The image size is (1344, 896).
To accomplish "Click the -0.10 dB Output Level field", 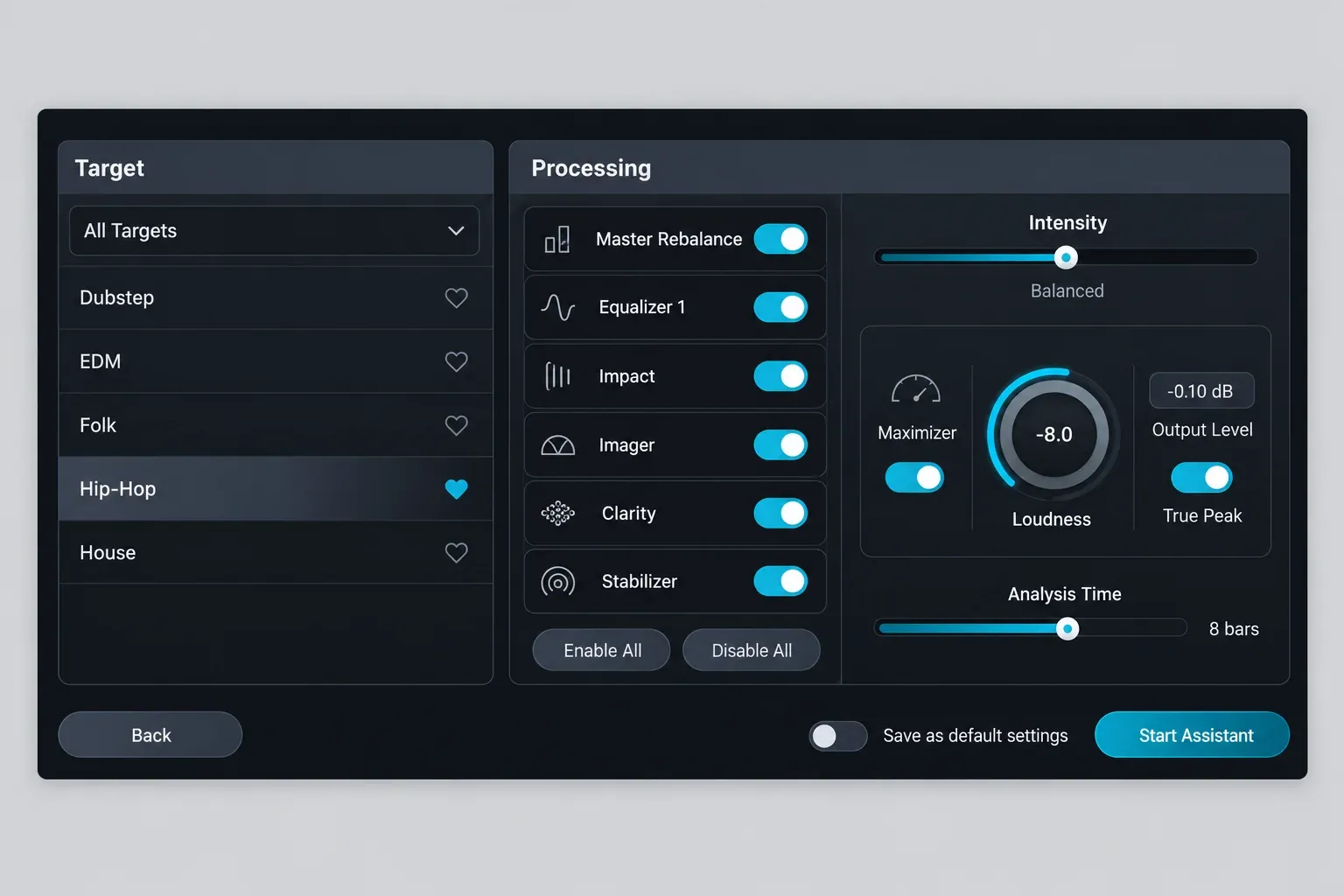I will (1201, 391).
